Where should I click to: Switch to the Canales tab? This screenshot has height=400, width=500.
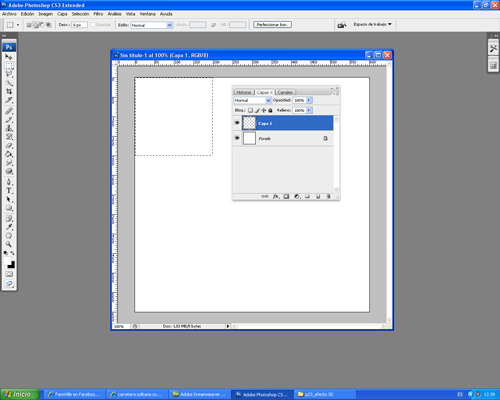click(x=285, y=92)
